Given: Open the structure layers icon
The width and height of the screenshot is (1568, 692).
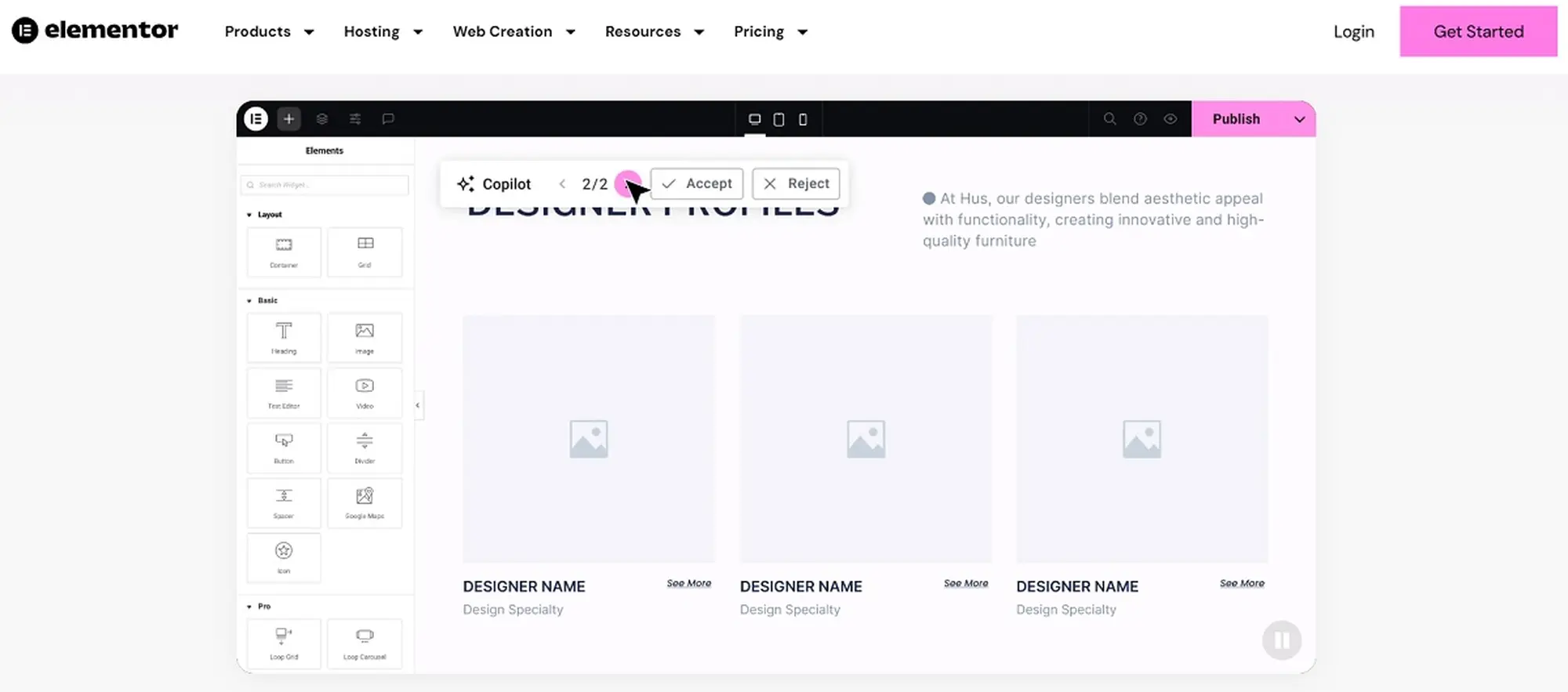Looking at the screenshot, I should [x=322, y=118].
